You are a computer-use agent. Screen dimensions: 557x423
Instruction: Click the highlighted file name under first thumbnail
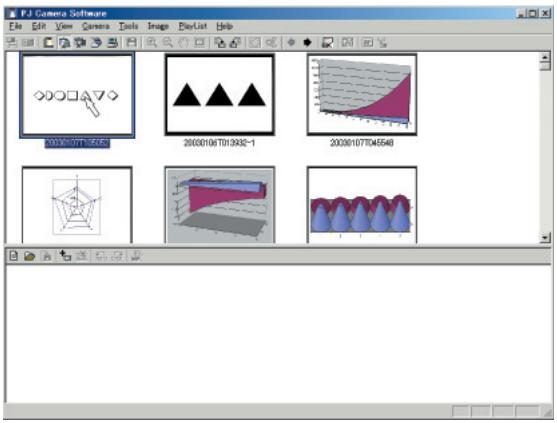[77, 143]
